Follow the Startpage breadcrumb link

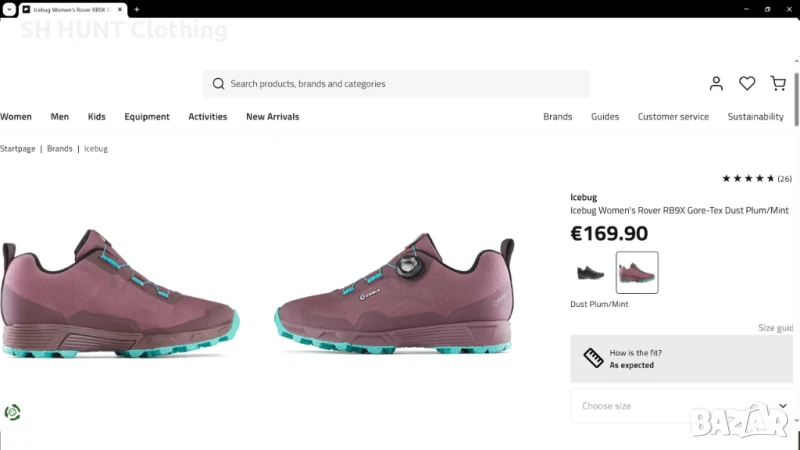click(x=17, y=149)
